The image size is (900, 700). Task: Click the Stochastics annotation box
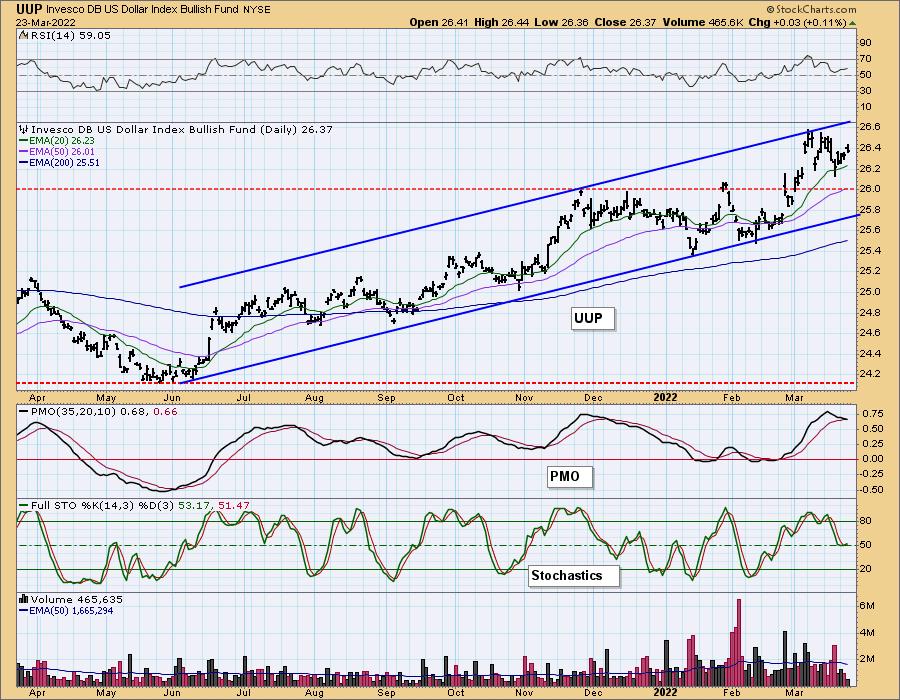[573, 575]
